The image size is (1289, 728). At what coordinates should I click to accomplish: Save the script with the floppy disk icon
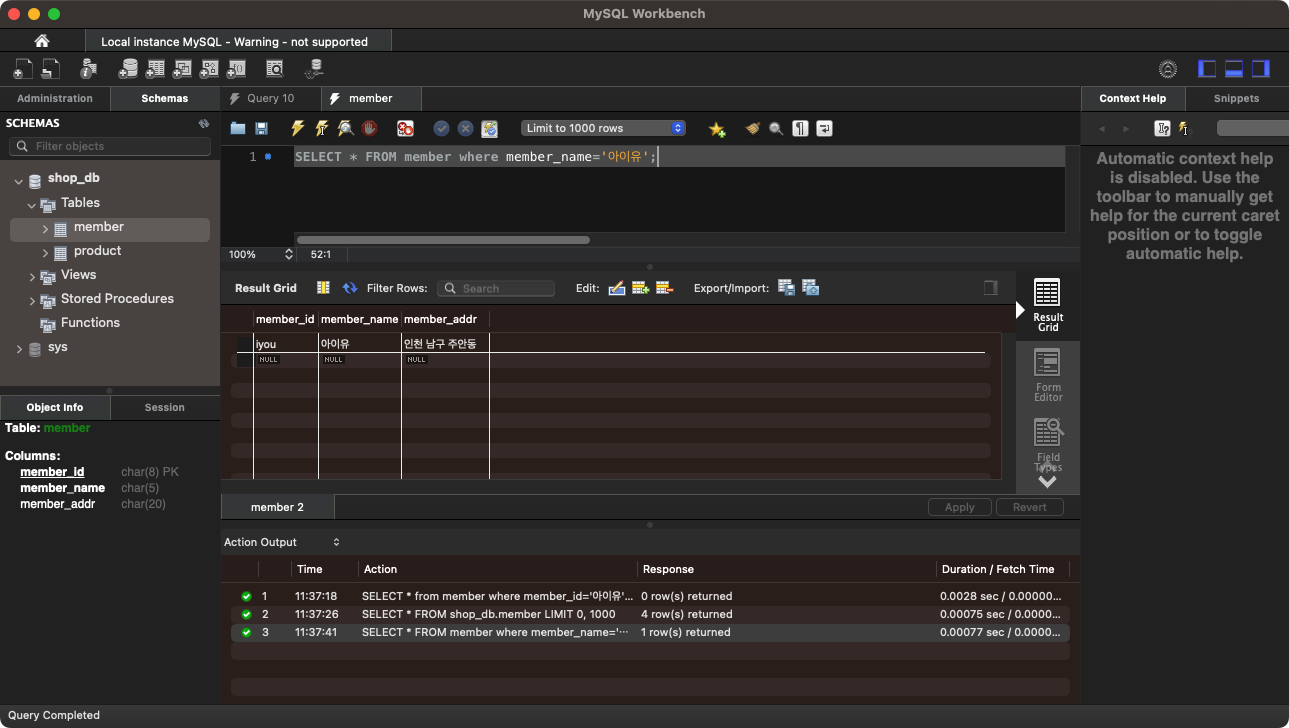pyautogui.click(x=262, y=128)
